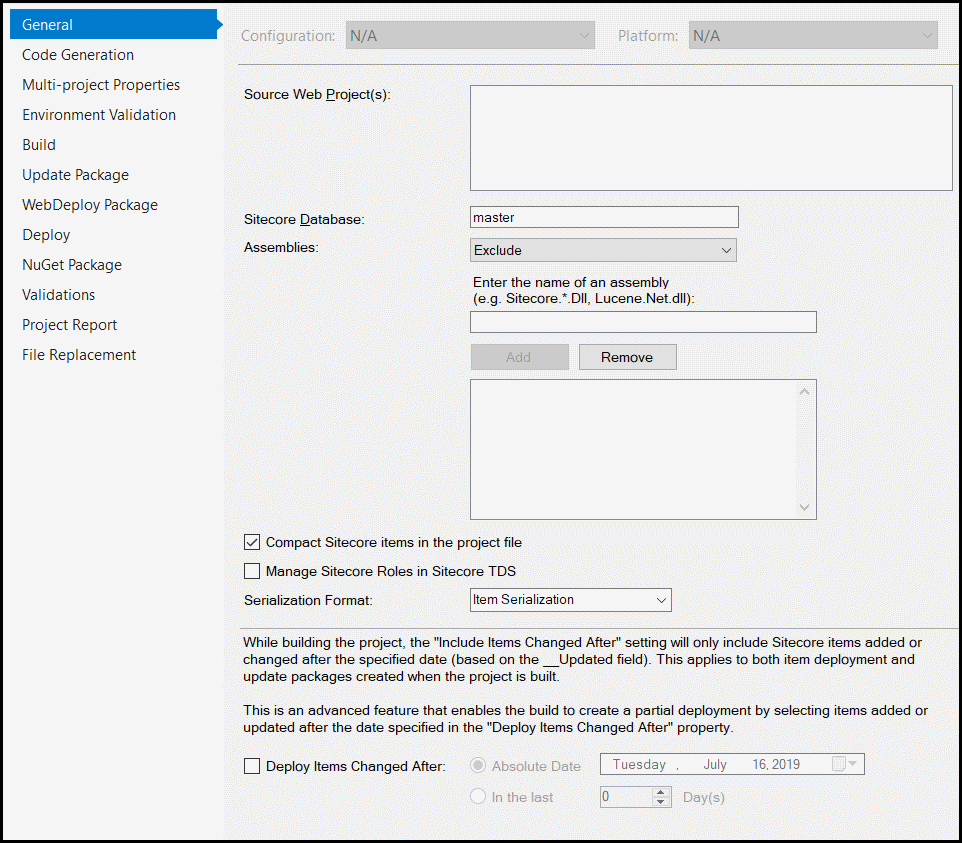Click the Sitecore Database field
The image size is (962, 843).
(604, 217)
